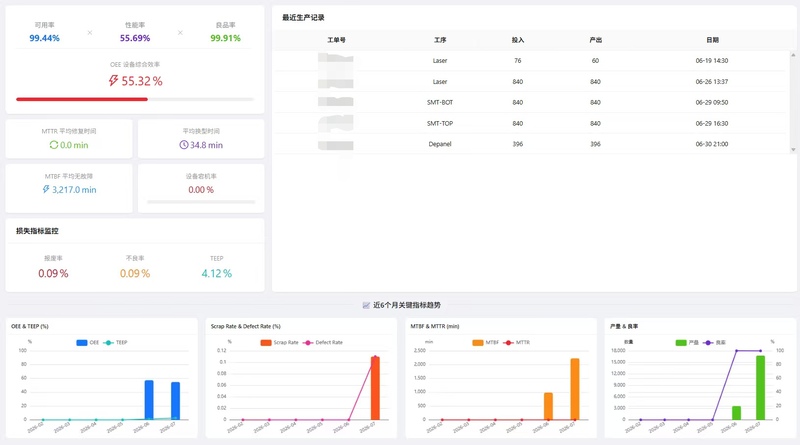Click the red OEE progress bar
This screenshot has width=800, height=445.
82,99
